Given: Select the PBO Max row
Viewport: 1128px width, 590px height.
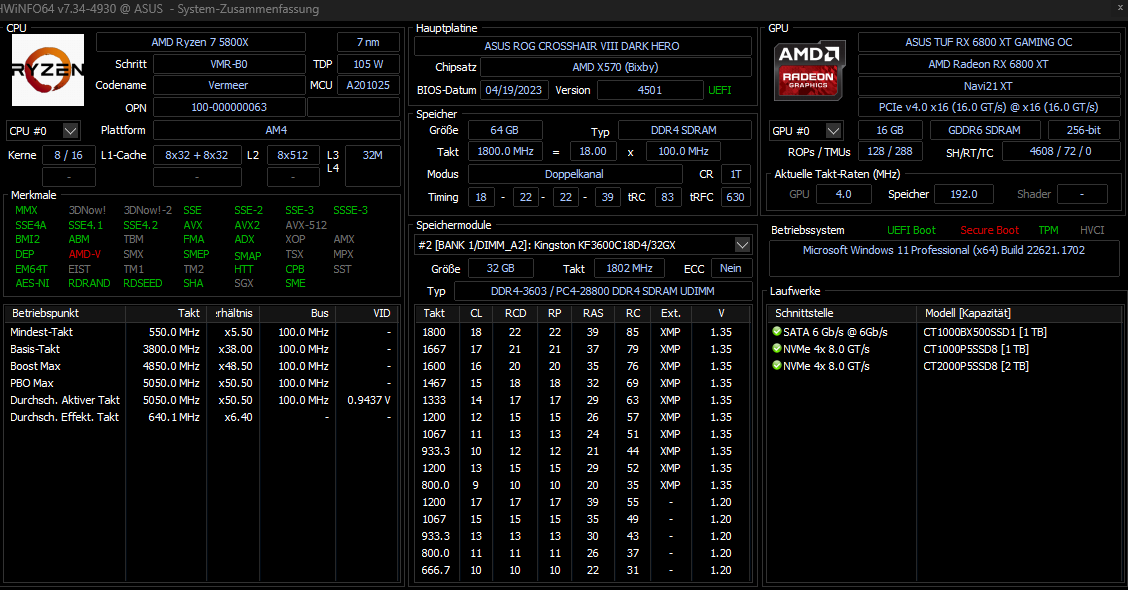Looking at the screenshot, I should pyautogui.click(x=201, y=384).
